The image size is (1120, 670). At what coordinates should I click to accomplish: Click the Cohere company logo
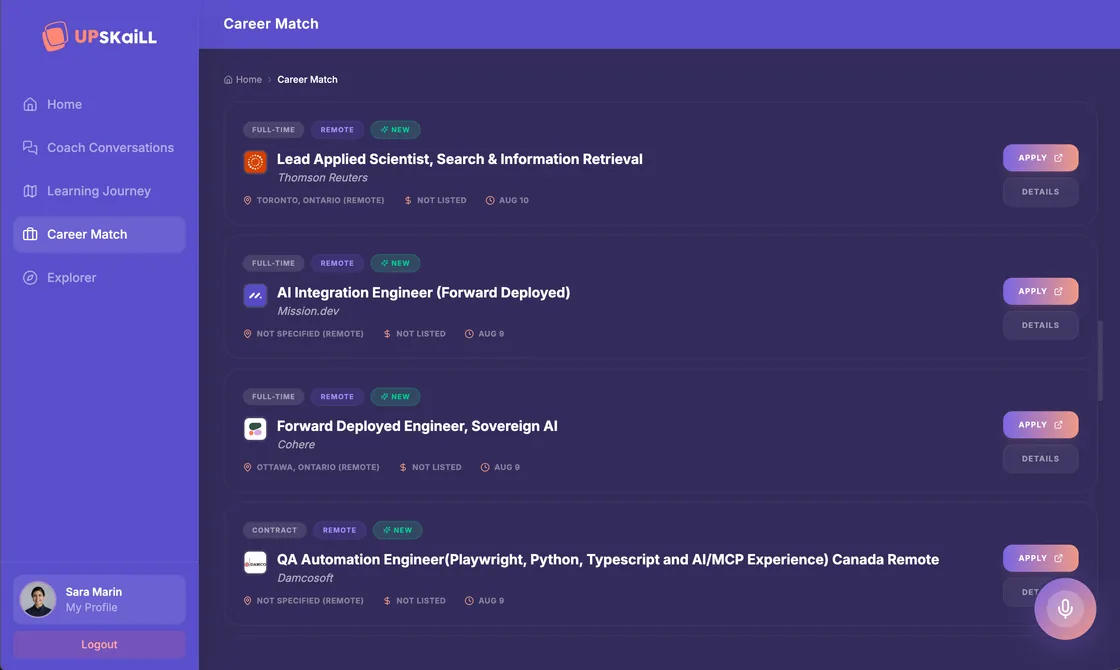click(x=255, y=429)
